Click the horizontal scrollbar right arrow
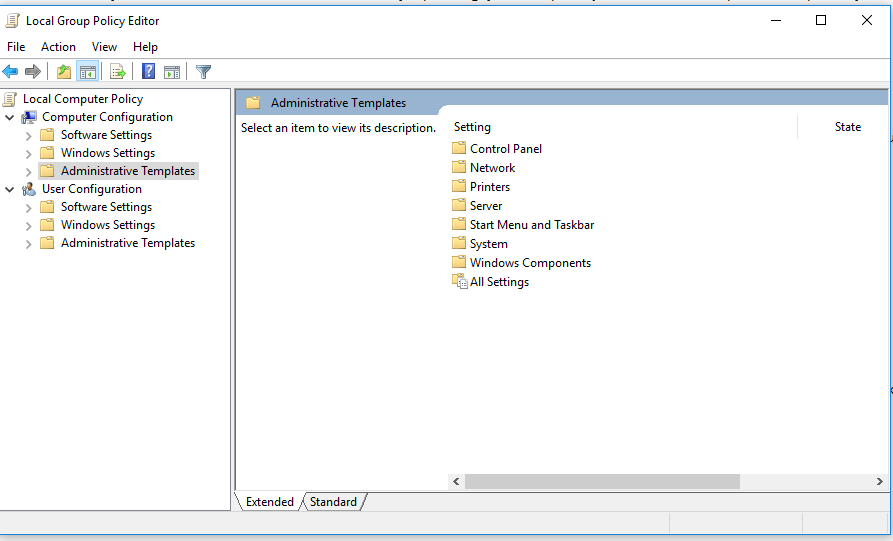893x541 pixels. [879, 481]
